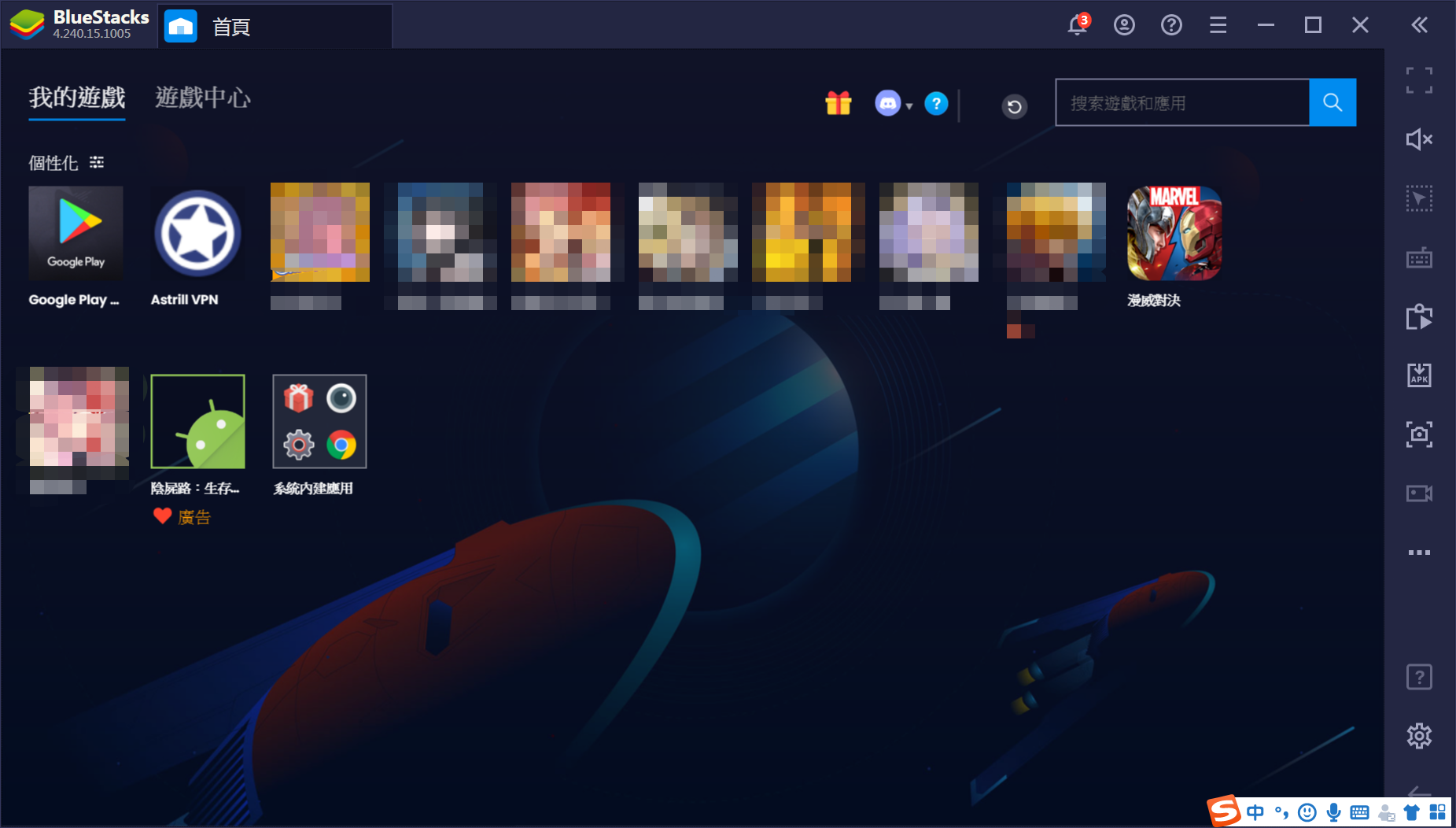The image size is (1456, 828).
Task: Open the account profile icon
Action: (1124, 25)
